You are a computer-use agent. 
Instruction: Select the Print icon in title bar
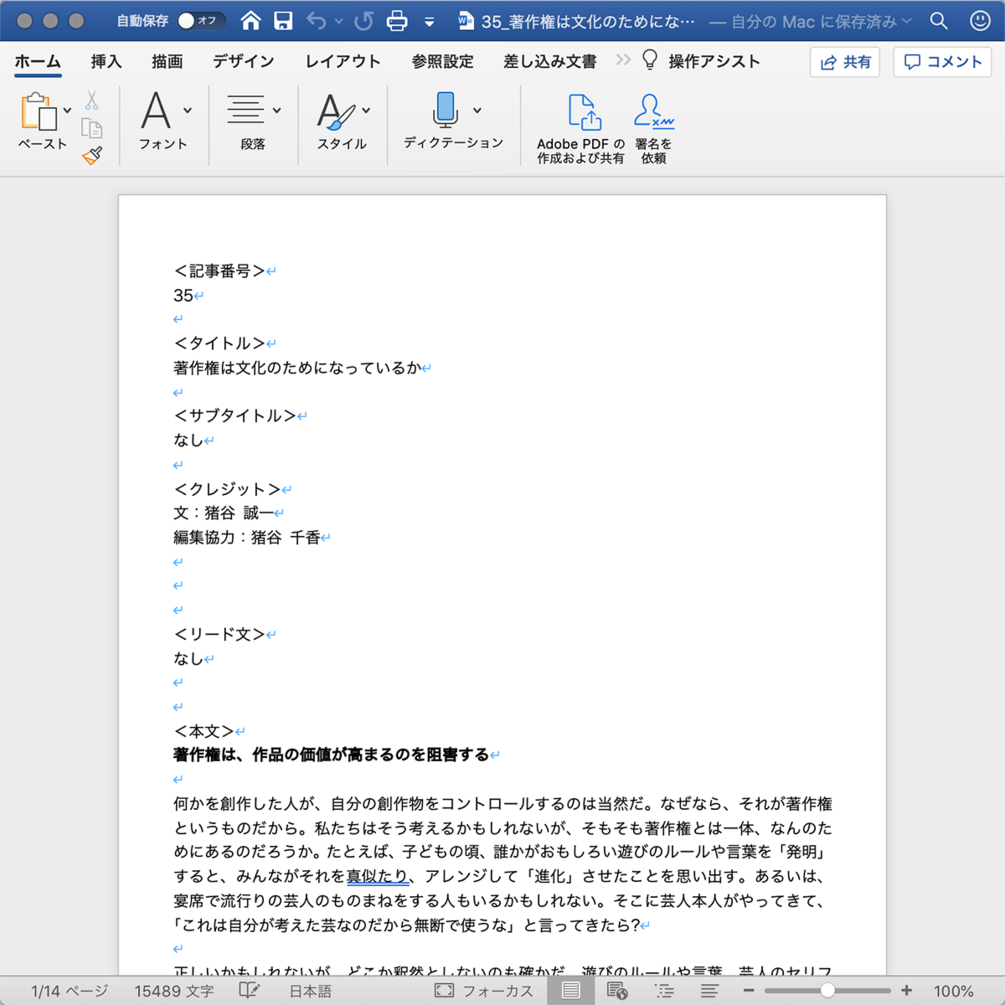click(395, 19)
